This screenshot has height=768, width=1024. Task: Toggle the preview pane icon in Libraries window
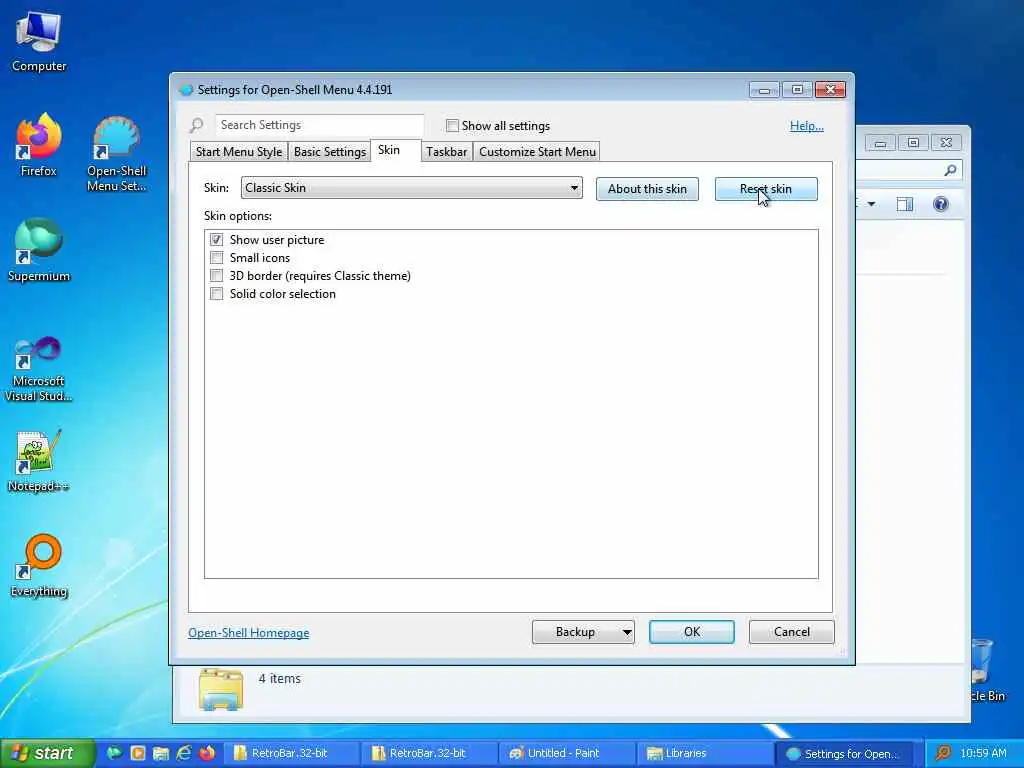point(904,204)
